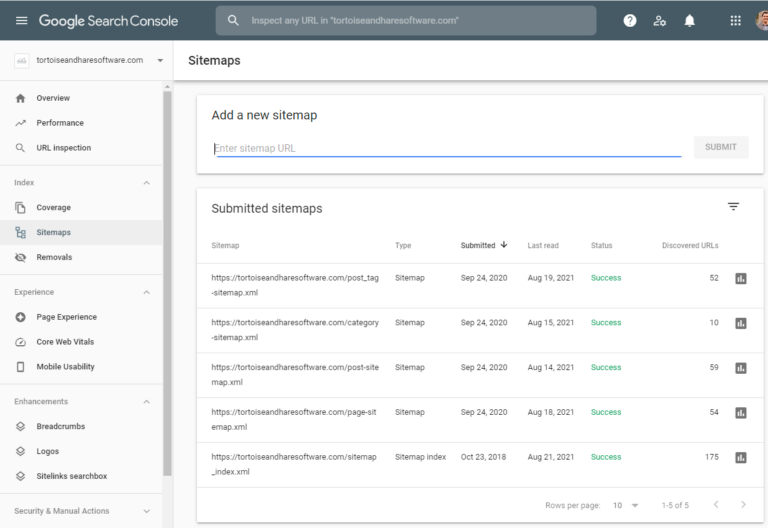Click the Breadcrumbs layers icon
This screenshot has width=768, height=528.
[x=20, y=426]
